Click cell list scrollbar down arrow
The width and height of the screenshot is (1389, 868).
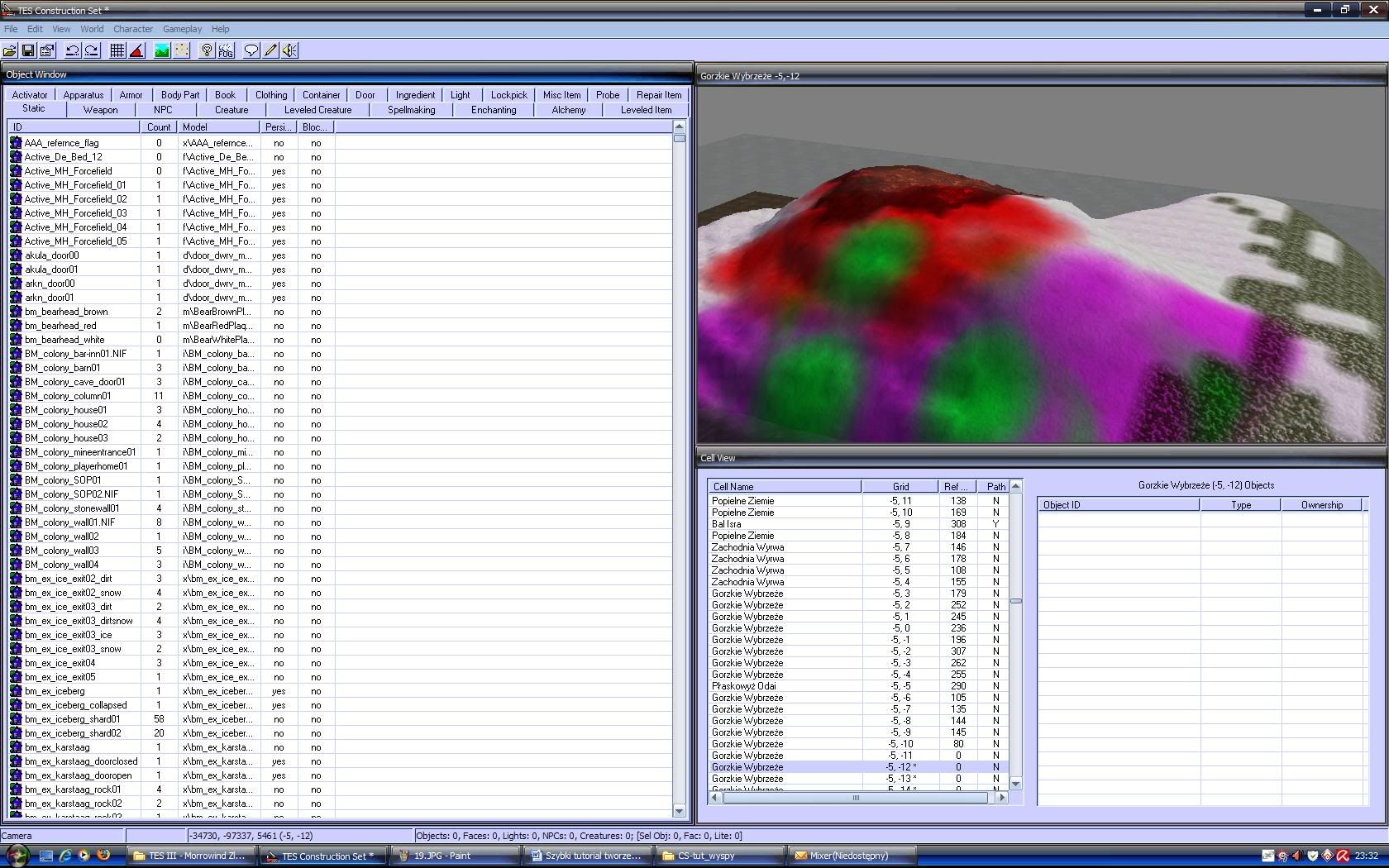(x=1015, y=783)
